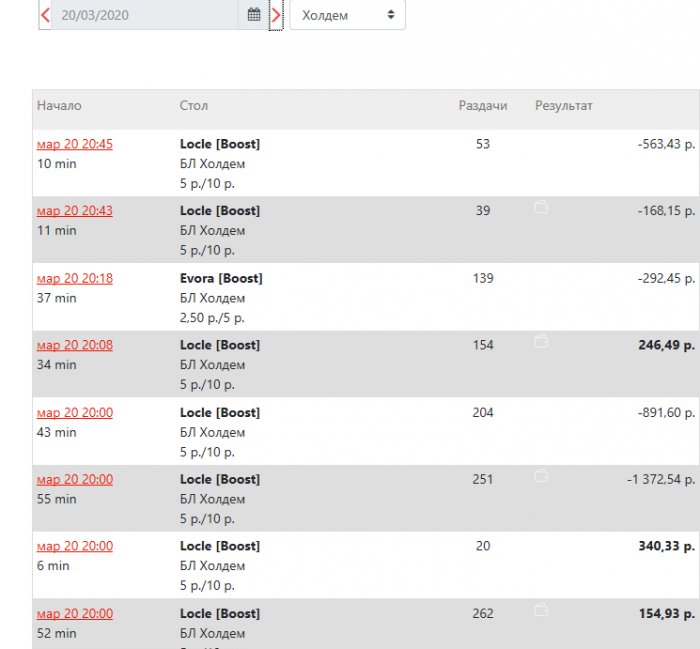
Task: Go to next day with right red arrow
Action: click(276, 15)
